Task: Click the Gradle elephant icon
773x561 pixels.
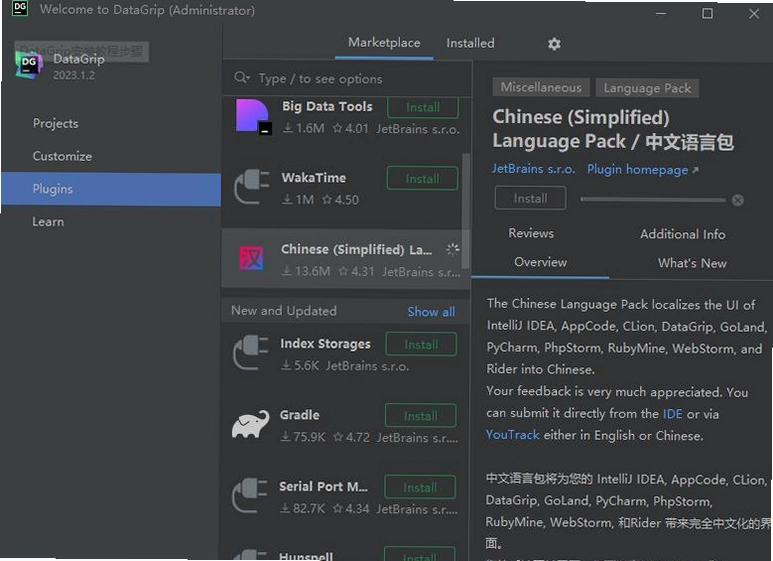Action: (x=251, y=424)
